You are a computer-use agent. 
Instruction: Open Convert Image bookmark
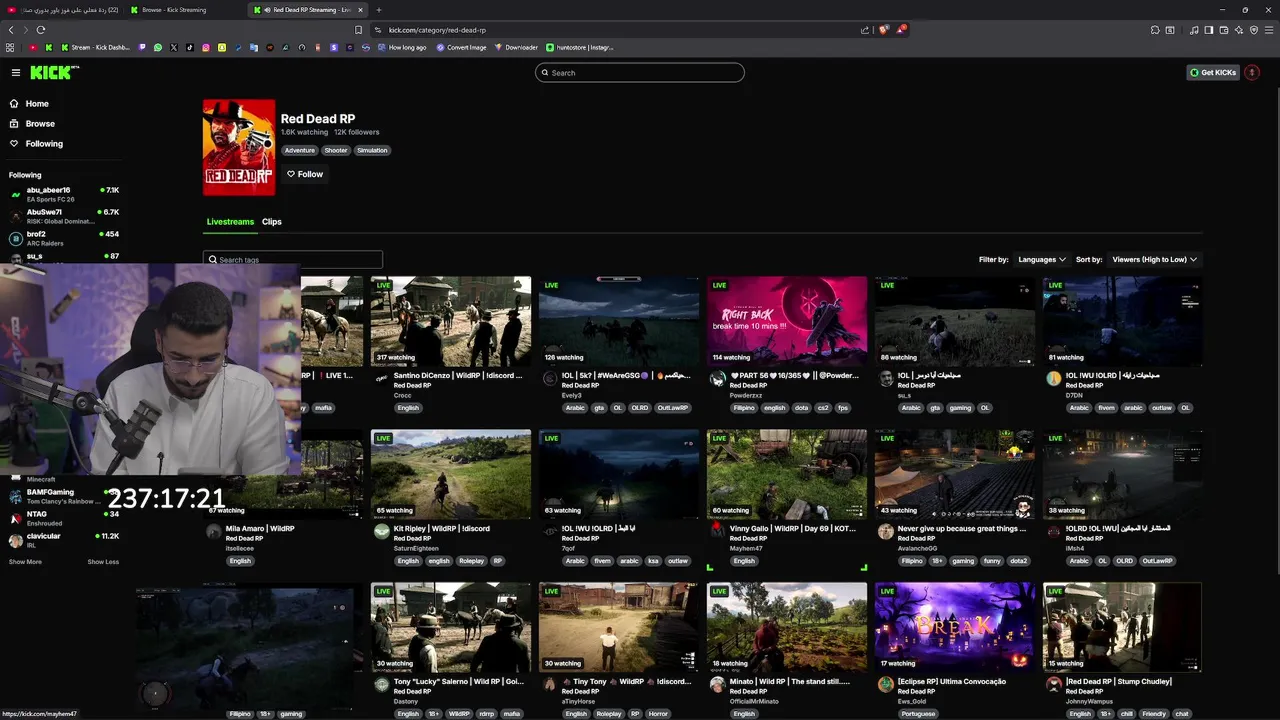pyautogui.click(x=461, y=47)
